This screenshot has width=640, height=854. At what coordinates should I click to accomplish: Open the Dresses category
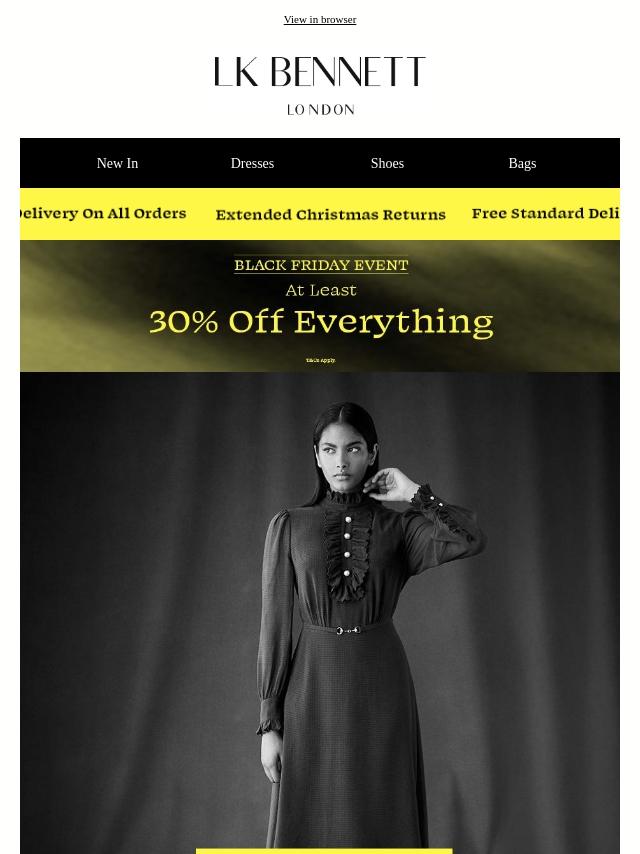252,163
